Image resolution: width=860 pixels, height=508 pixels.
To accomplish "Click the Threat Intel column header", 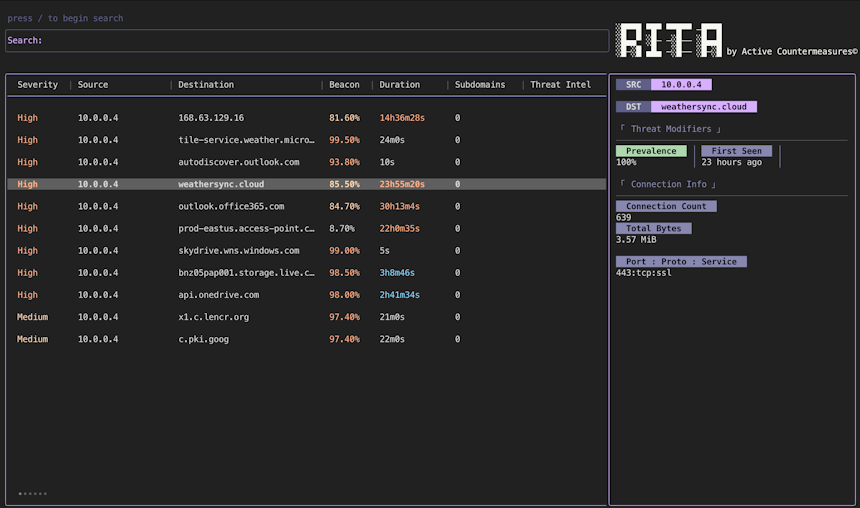I will (561, 84).
